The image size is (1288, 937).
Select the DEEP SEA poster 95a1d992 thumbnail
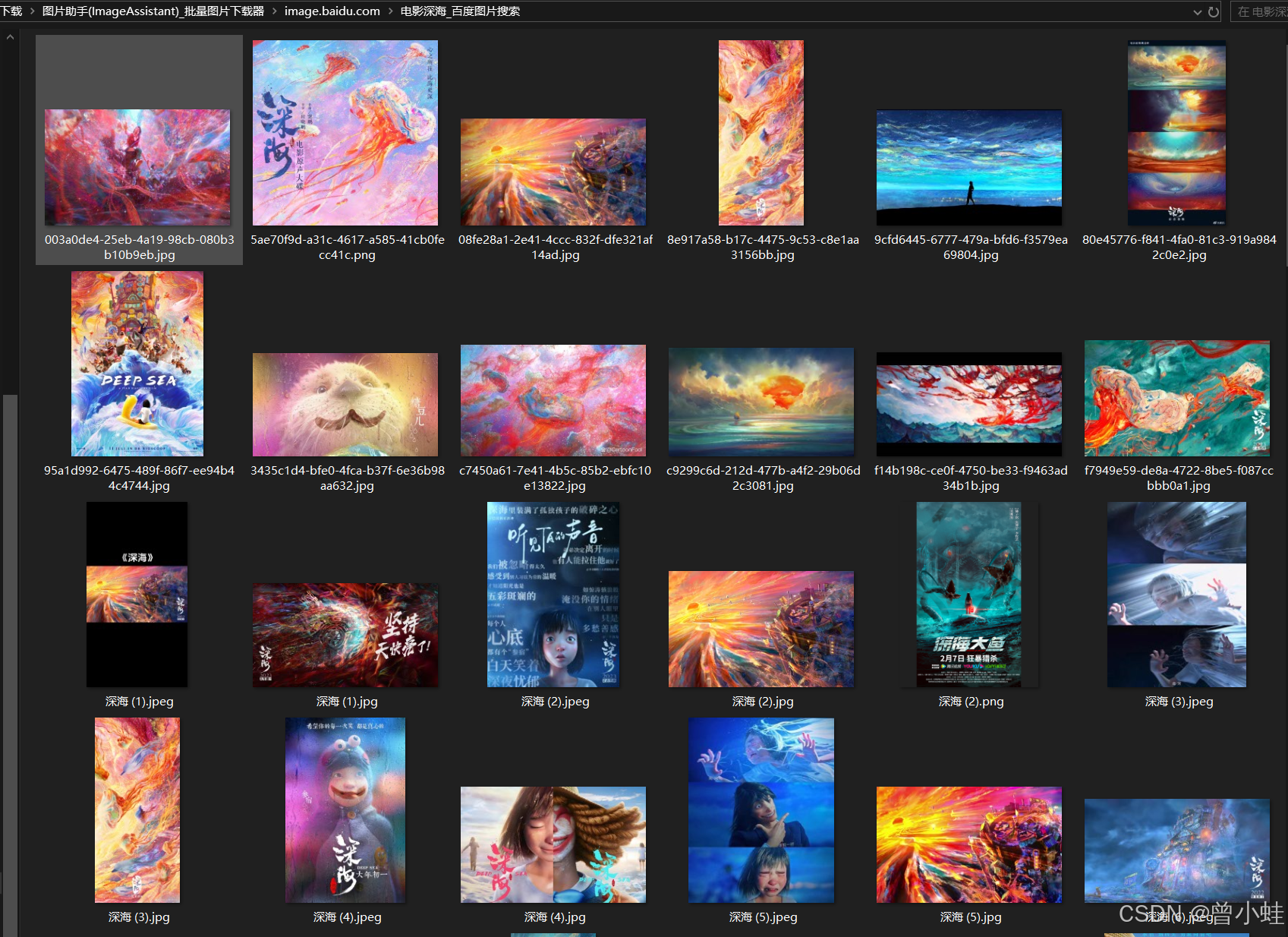coord(137,364)
